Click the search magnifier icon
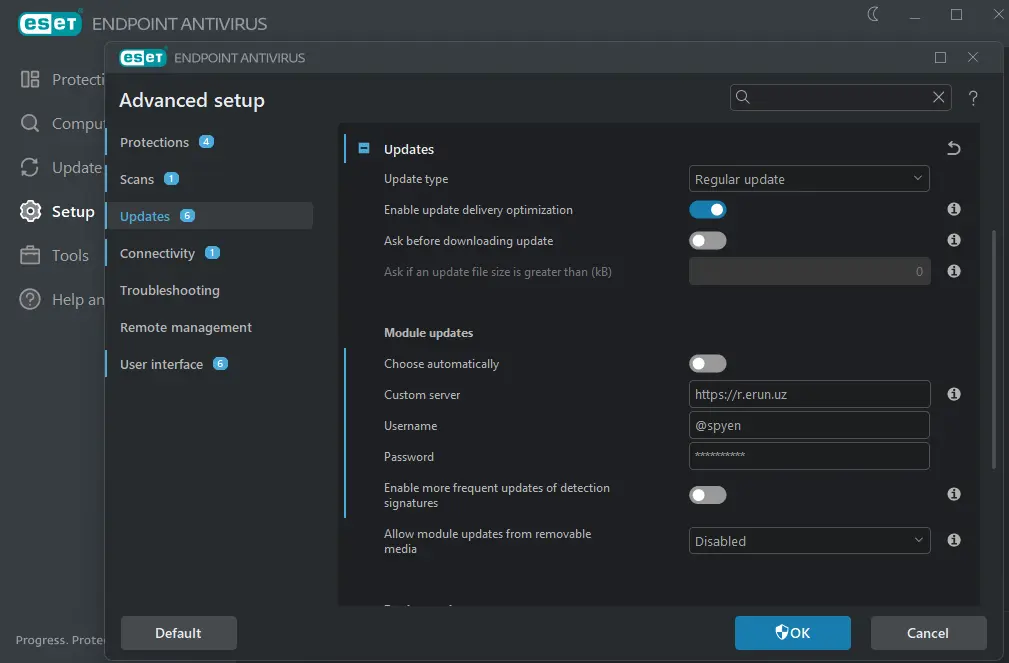This screenshot has height=663, width=1009. click(x=743, y=97)
